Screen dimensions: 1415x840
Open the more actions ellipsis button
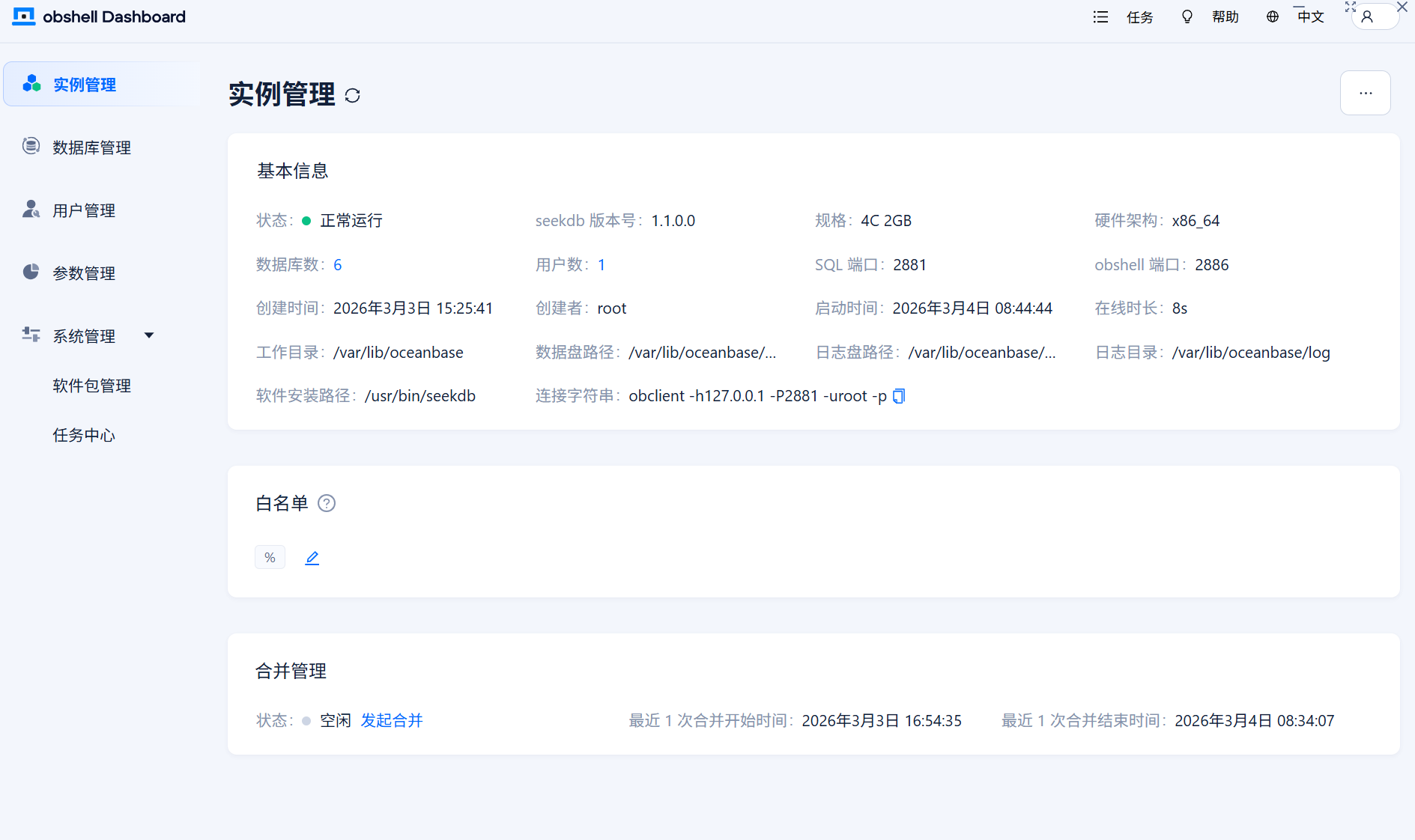click(x=1365, y=94)
